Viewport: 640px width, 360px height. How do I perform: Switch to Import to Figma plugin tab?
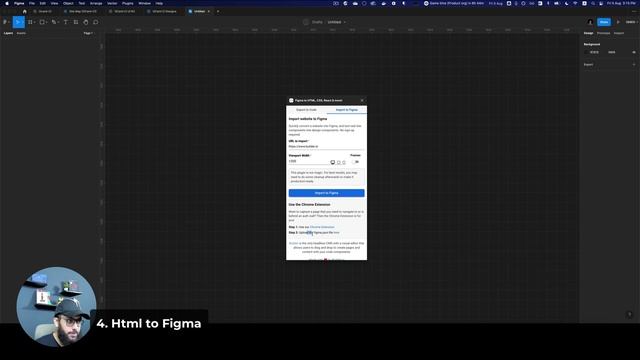click(347, 110)
